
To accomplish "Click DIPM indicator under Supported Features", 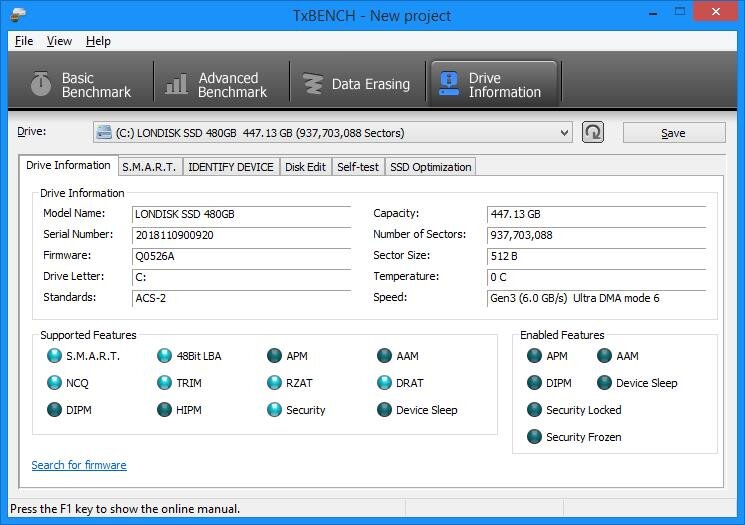I will [x=55, y=410].
